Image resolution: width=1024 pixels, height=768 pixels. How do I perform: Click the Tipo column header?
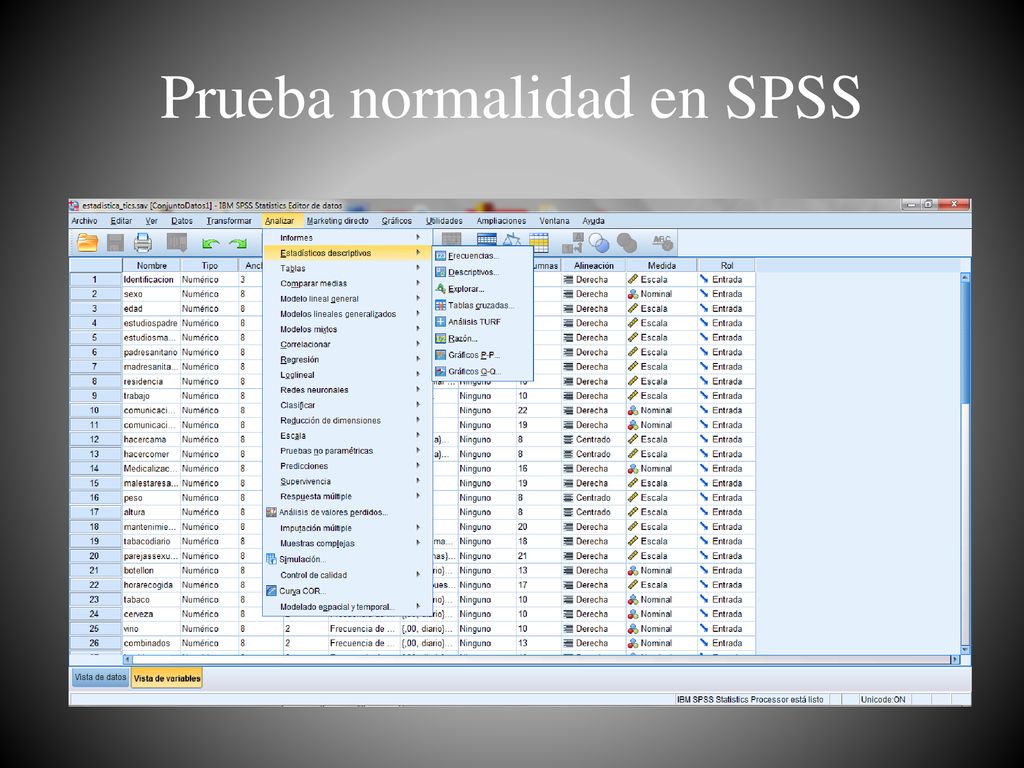[210, 266]
